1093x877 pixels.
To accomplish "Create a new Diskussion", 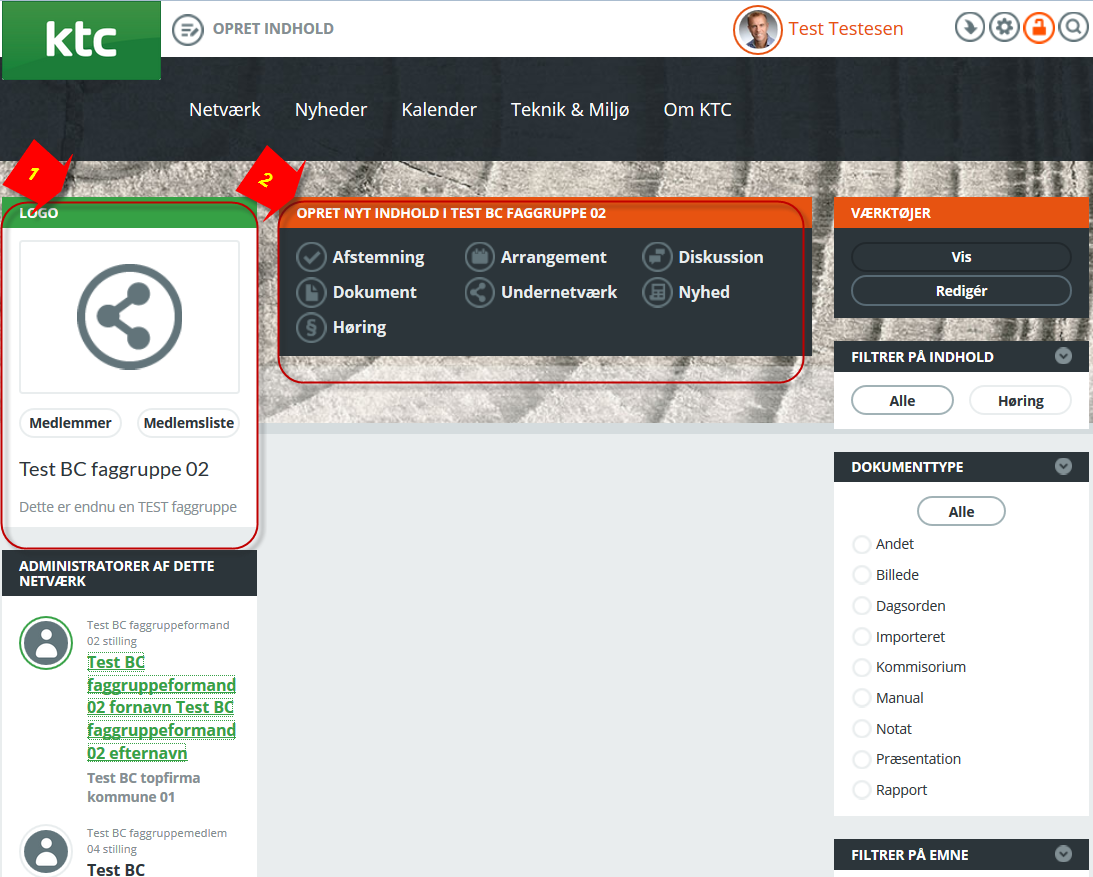I will point(721,257).
